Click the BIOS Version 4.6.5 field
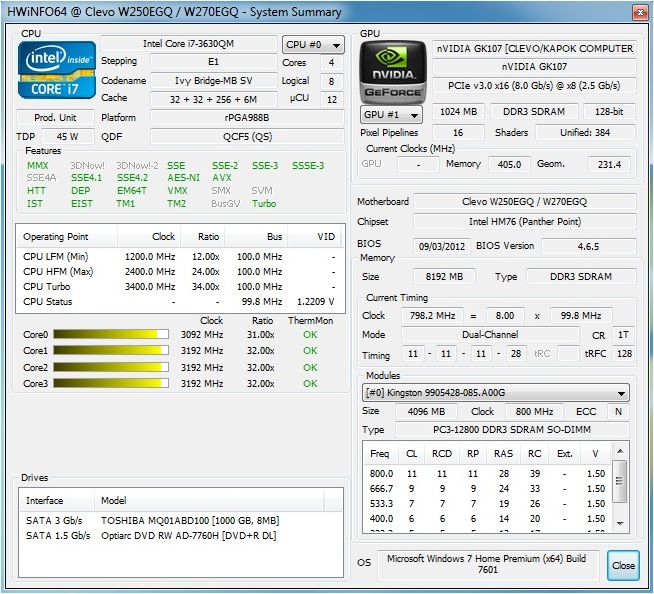Image resolution: width=654 pixels, height=594 pixels. (589, 246)
